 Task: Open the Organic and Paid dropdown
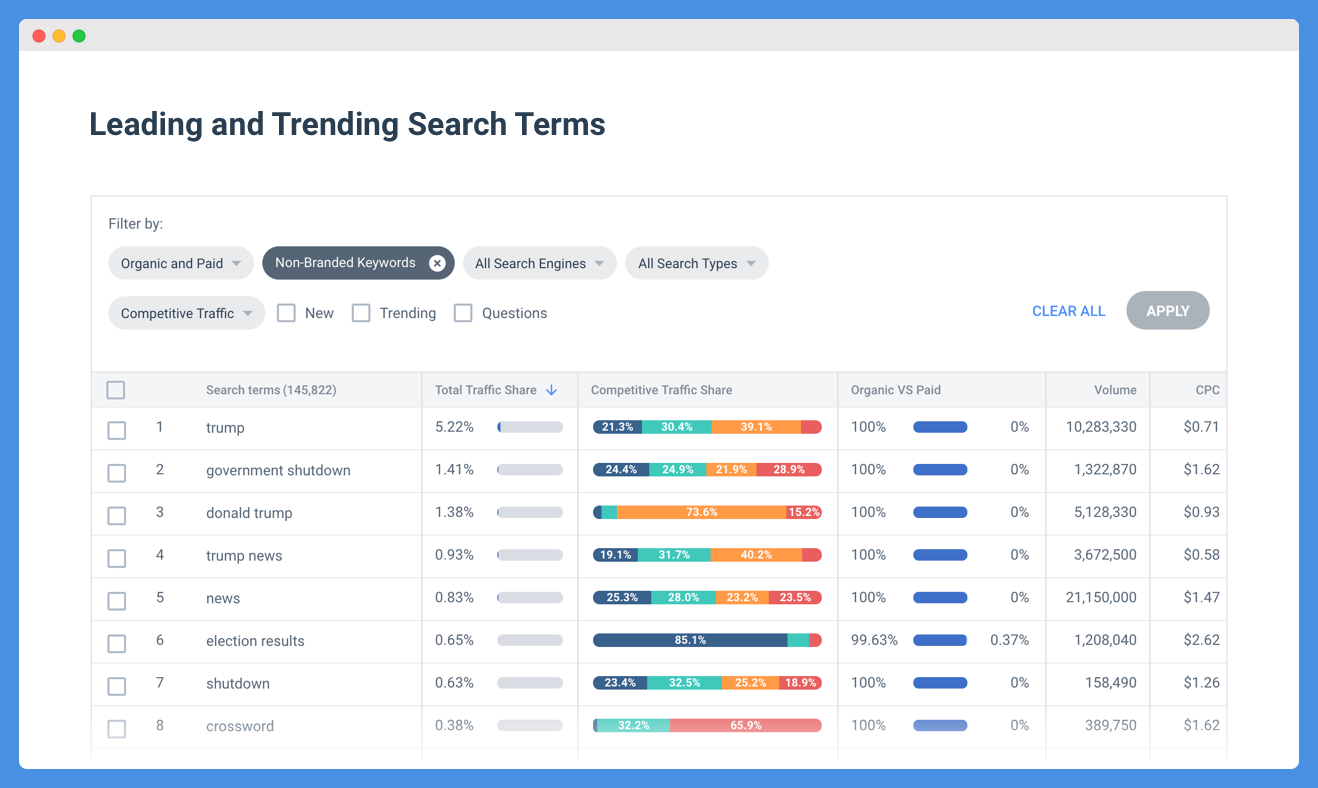pyautogui.click(x=181, y=264)
